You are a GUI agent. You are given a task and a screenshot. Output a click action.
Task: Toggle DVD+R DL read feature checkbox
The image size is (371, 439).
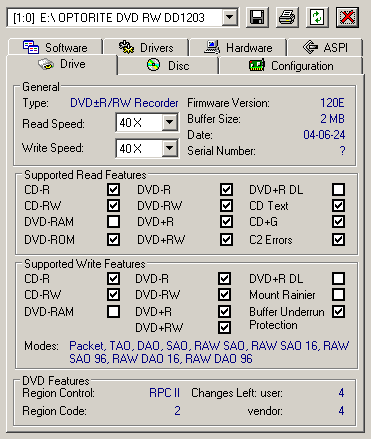[338, 189]
